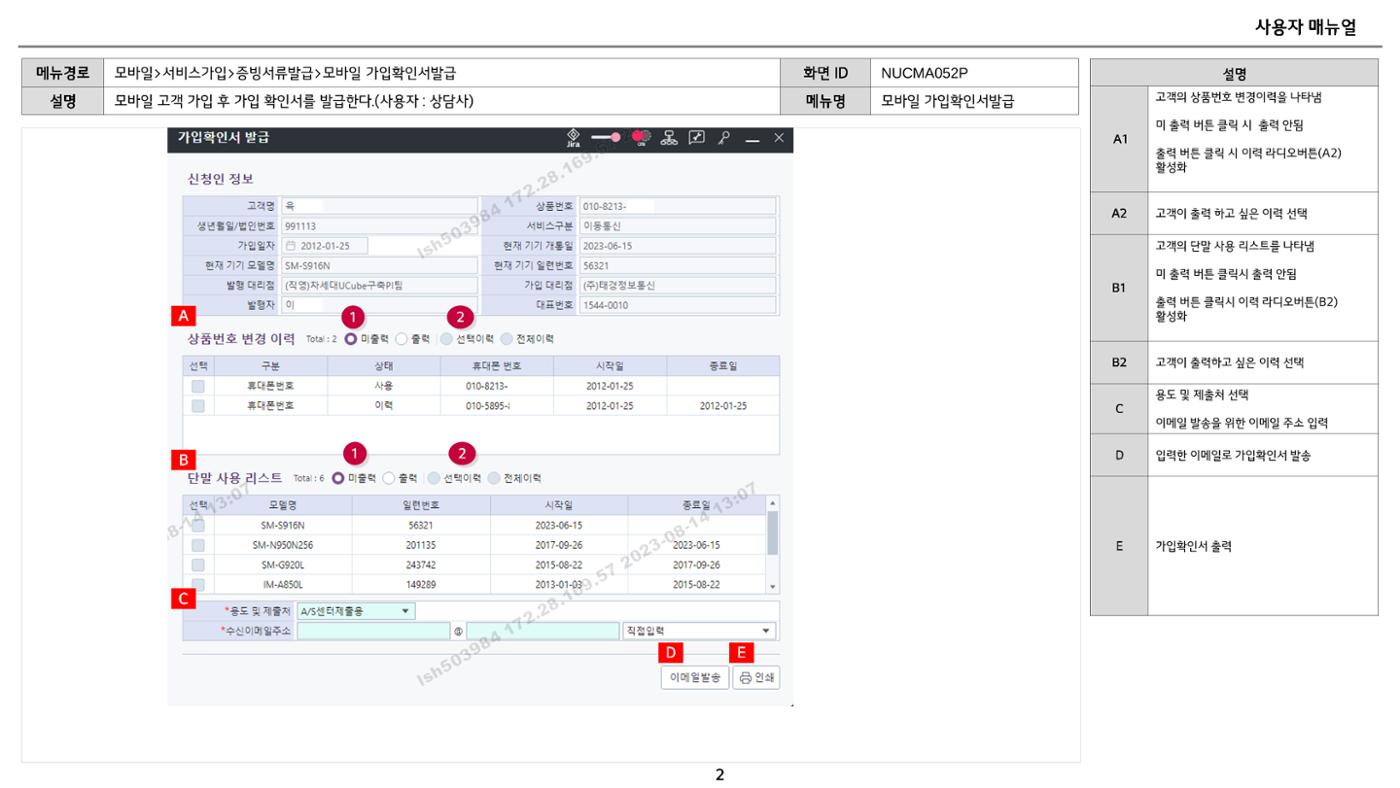Viewport: 1400px width, 788px height.
Task: Open the 가입일자 date picker showing 2012-01-25
Action: coord(326,245)
